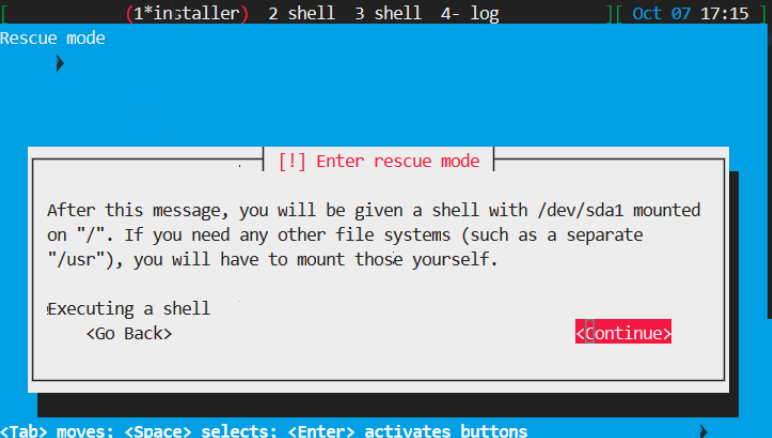Click the <Space> selects hint
The width and height of the screenshot is (772, 438).
pos(200,431)
